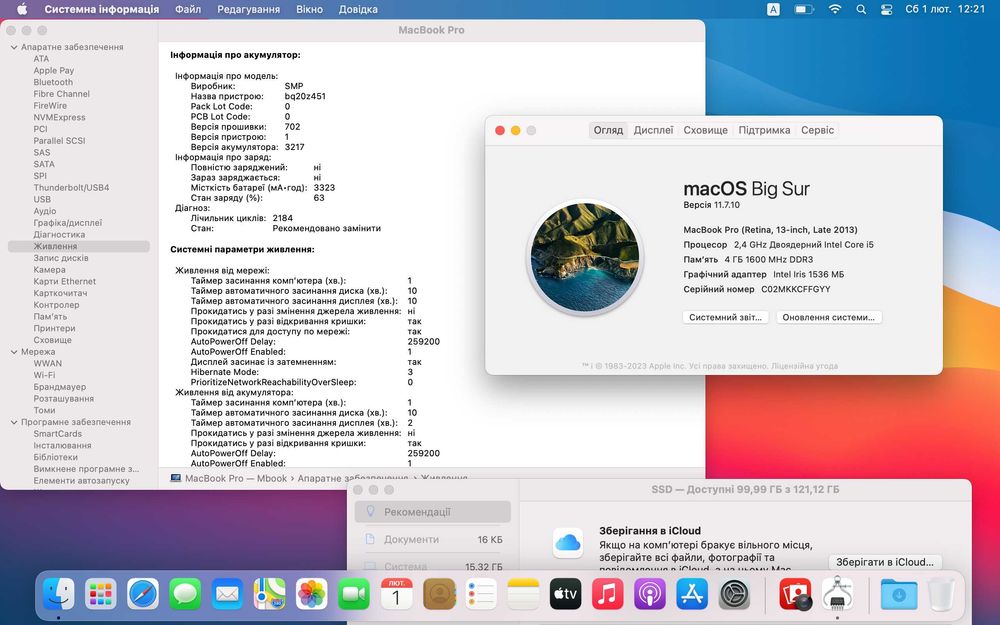The width and height of the screenshot is (1000, 625).
Task: Click keyboard input source icon
Action: (x=773, y=9)
